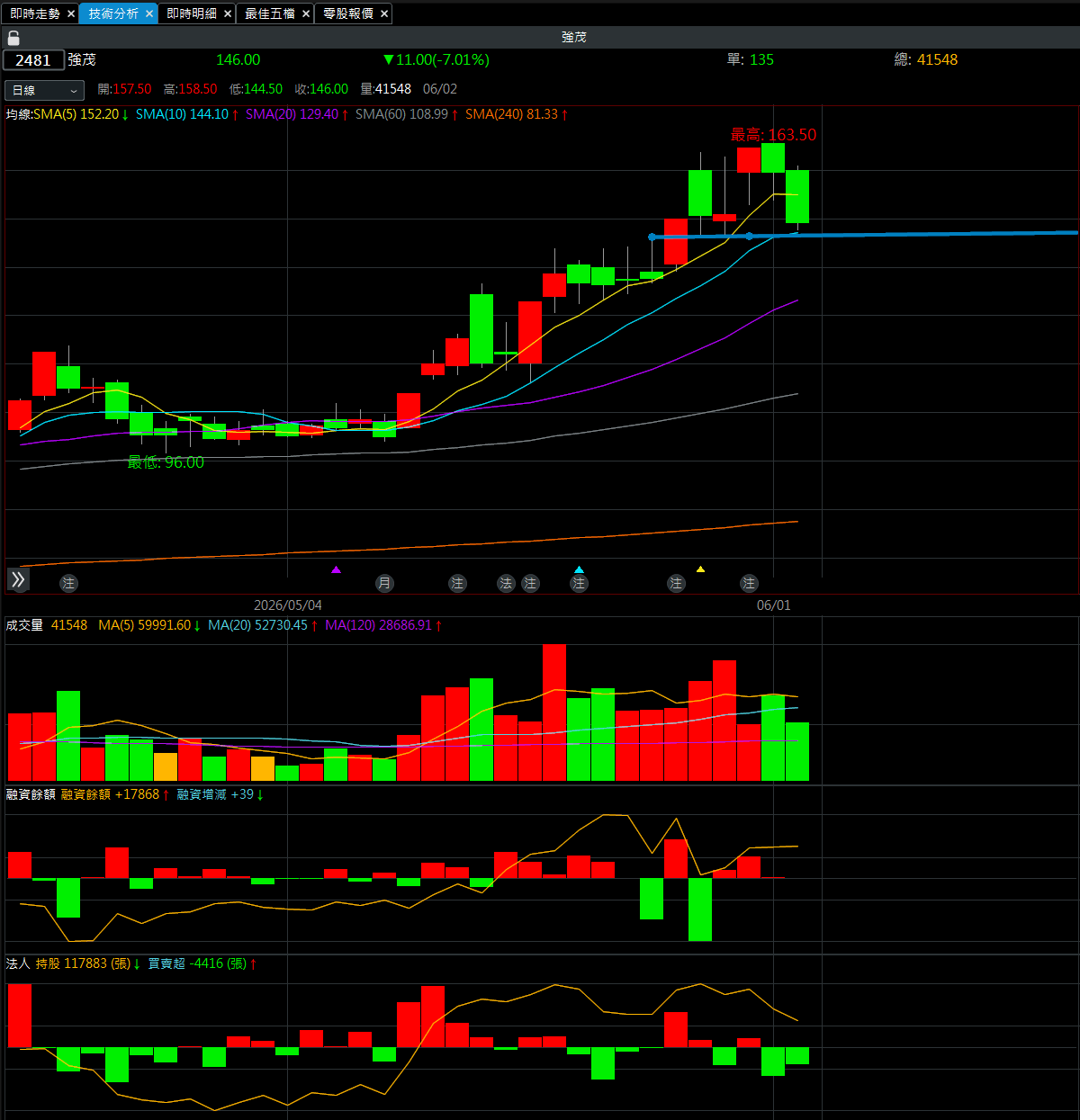Open the 法 event marker on the timeline

(x=506, y=583)
